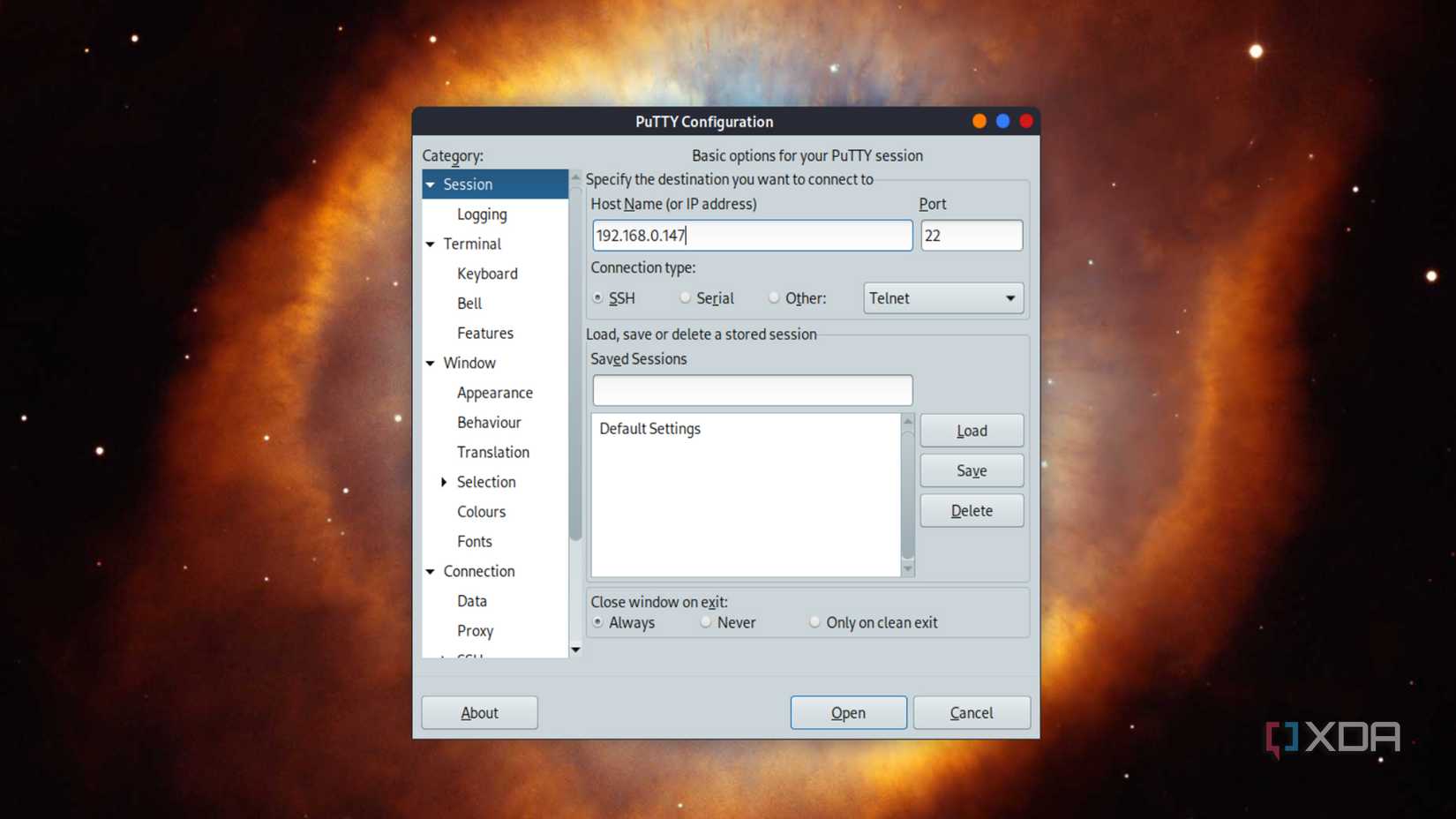Set close window on exit to Always
The image size is (1456, 819).
598,622
